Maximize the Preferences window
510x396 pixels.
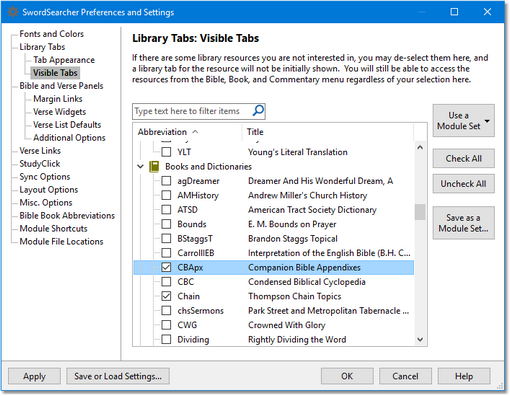[454, 12]
